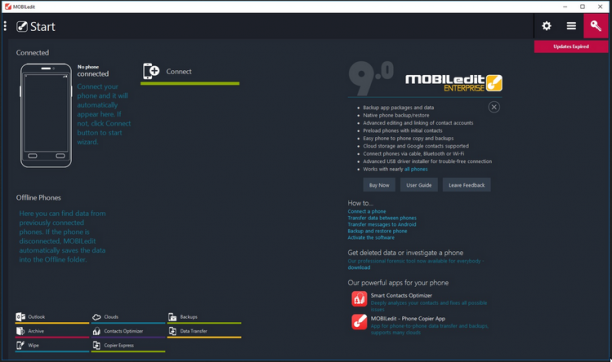Open 'Connect a phone' how-to link

366,211
